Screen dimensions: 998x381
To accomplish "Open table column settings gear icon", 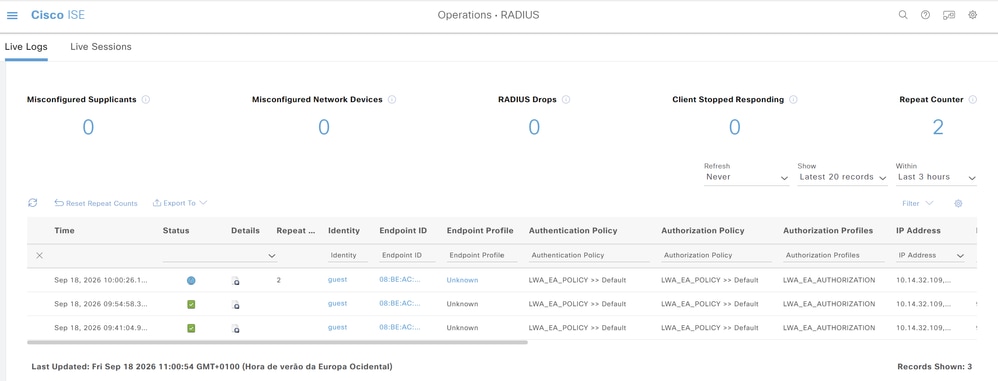I will (x=958, y=204).
